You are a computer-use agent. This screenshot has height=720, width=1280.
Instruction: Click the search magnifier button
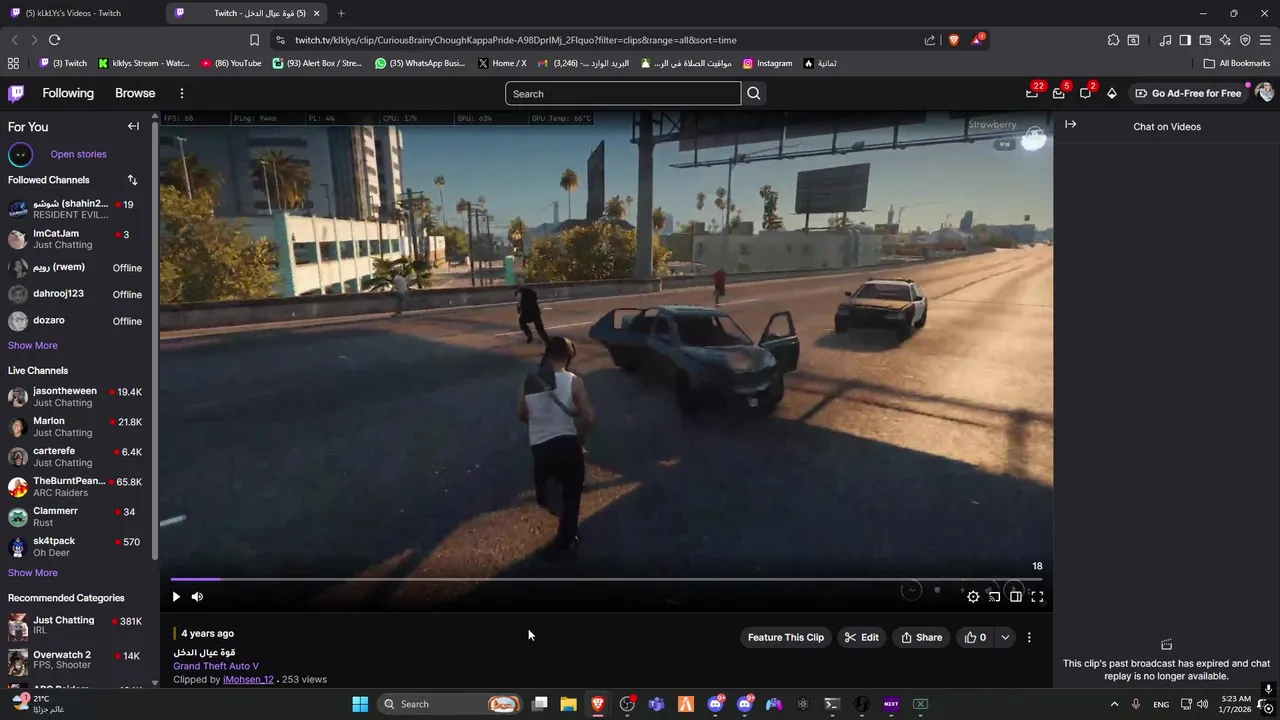(754, 94)
